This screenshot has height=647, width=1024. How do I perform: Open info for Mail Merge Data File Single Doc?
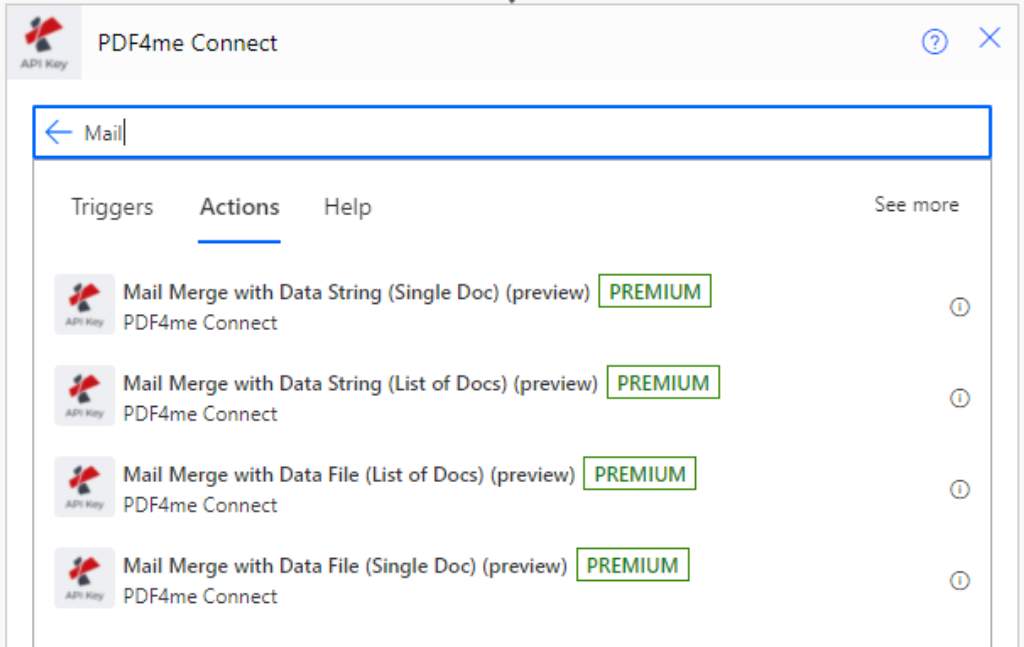(x=960, y=580)
